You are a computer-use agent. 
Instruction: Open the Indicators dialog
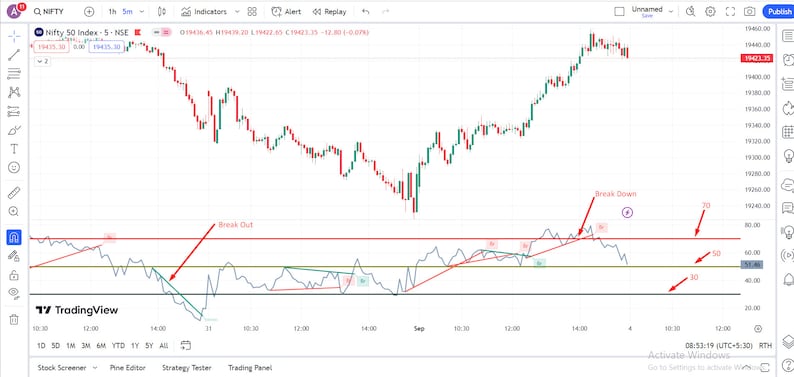204,11
